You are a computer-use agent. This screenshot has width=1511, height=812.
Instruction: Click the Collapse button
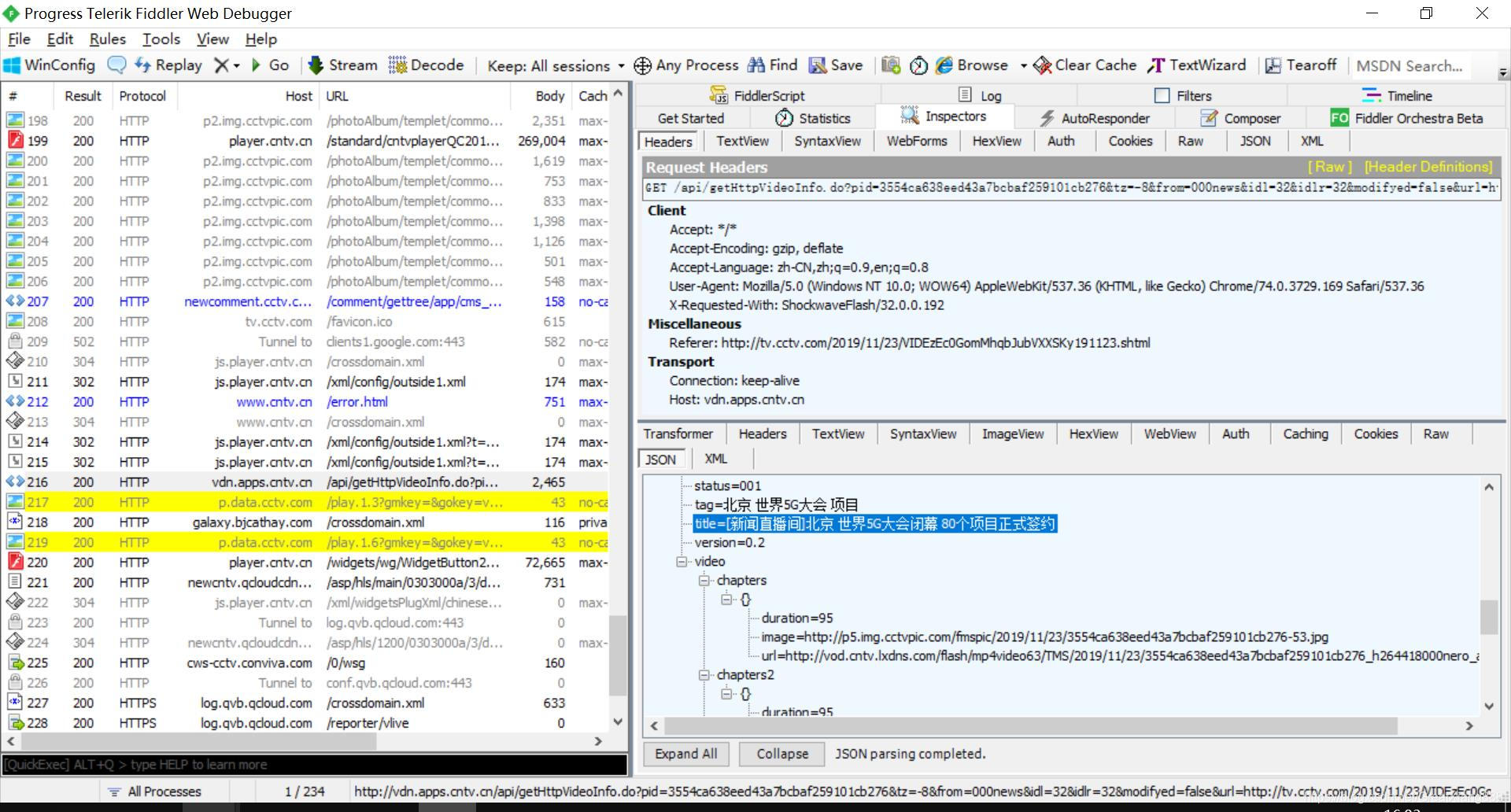(782, 754)
